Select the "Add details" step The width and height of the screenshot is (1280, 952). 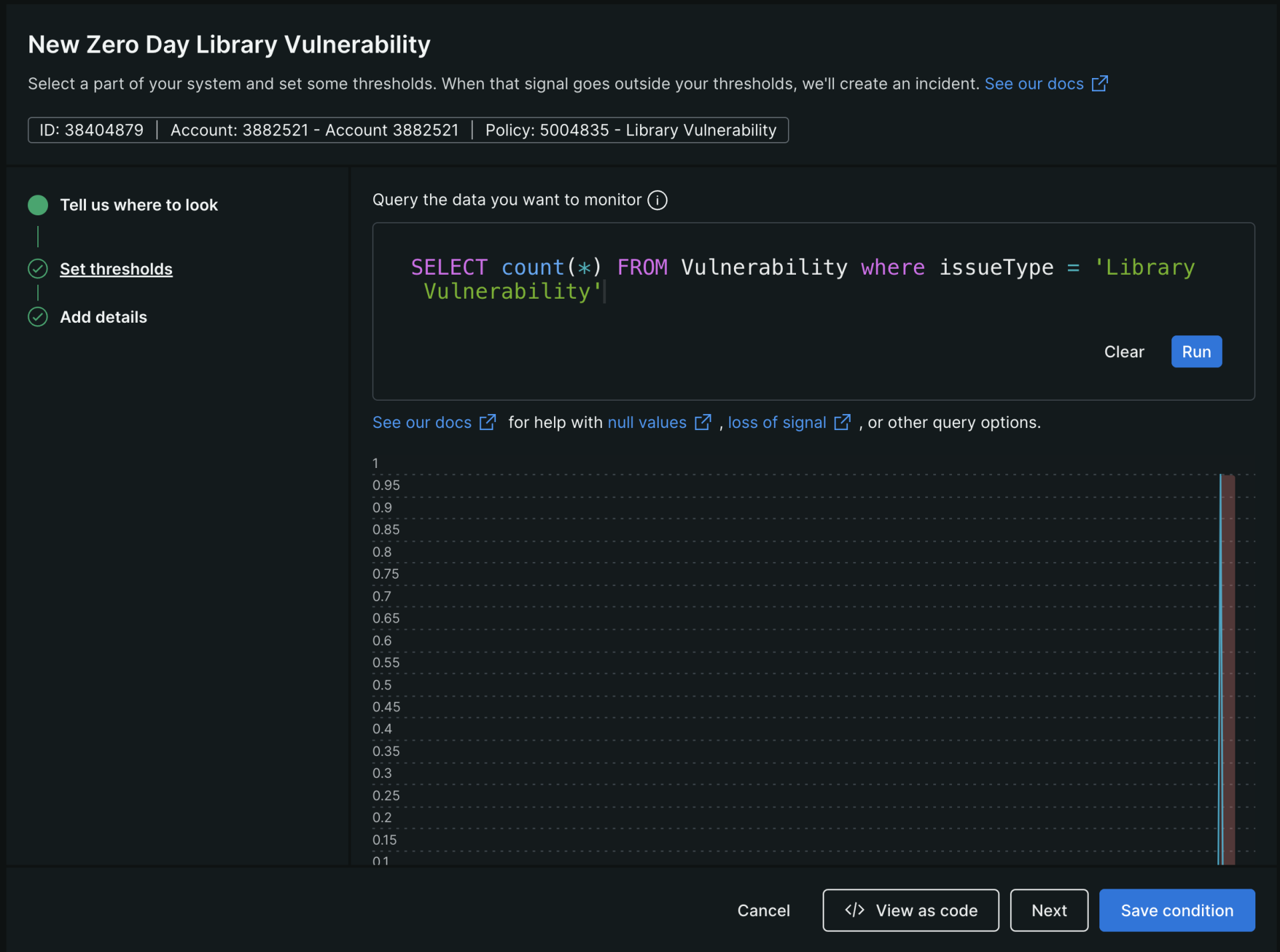click(103, 317)
